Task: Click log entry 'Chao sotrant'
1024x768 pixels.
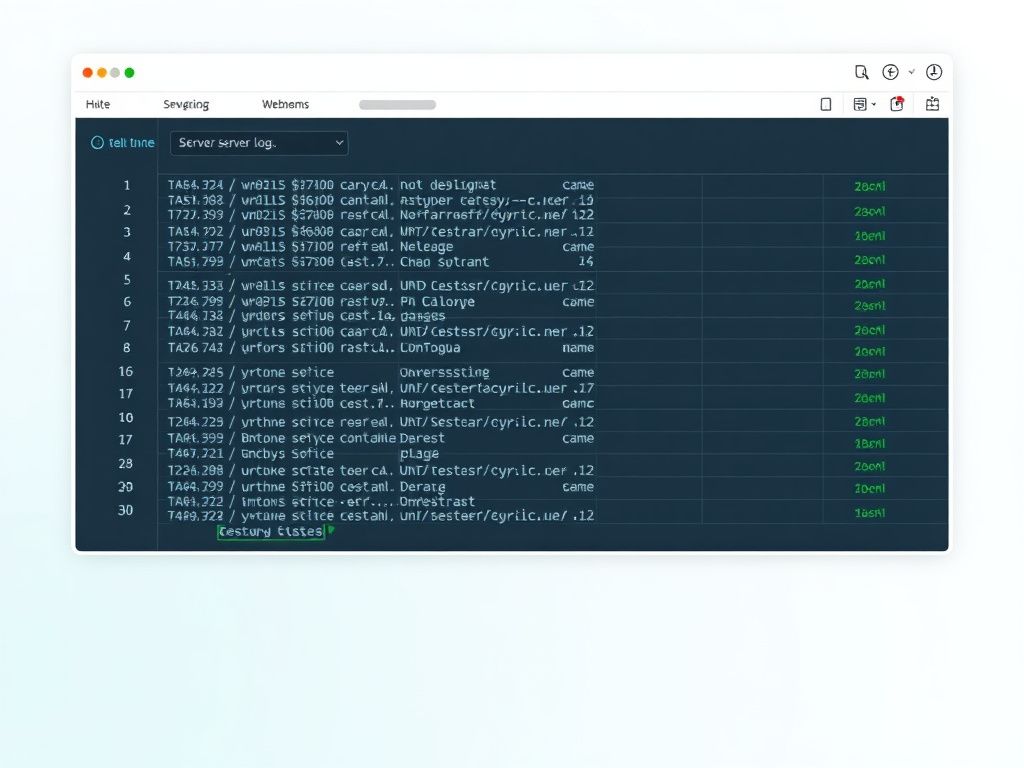Action: (444, 262)
